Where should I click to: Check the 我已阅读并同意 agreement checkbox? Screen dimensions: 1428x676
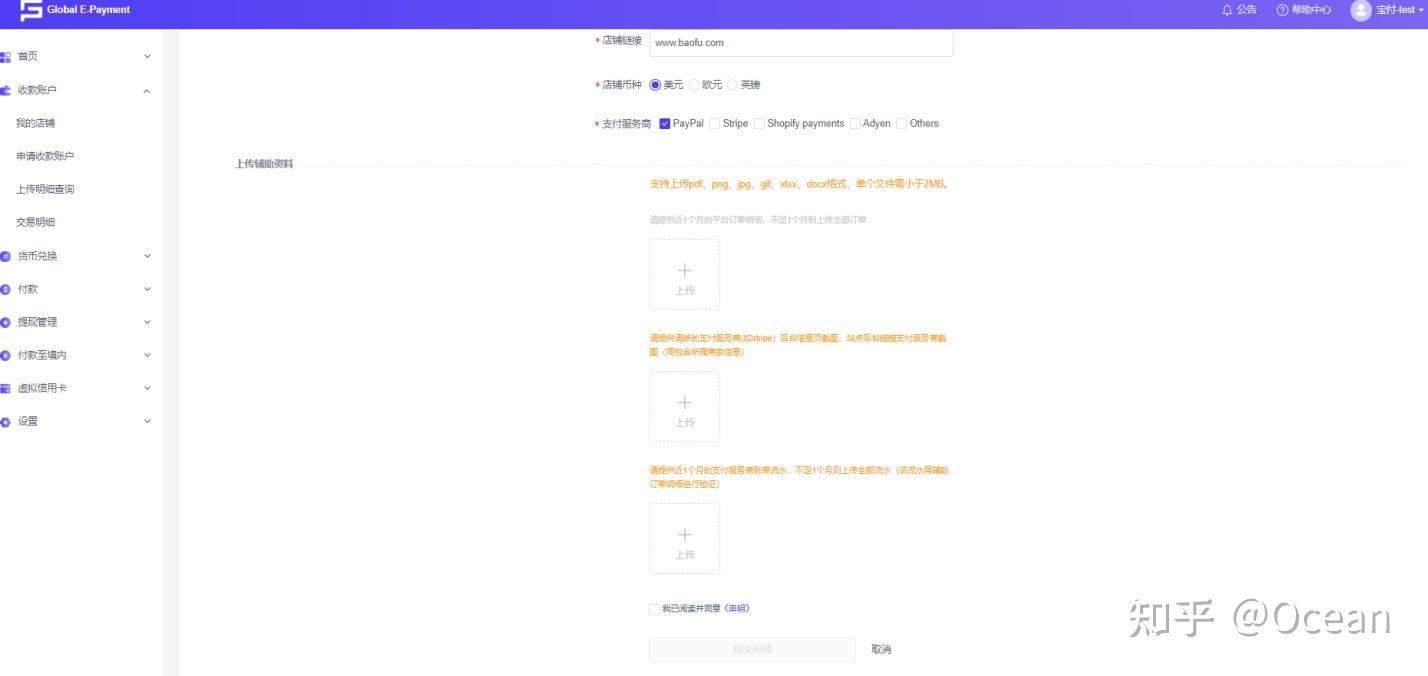[x=653, y=608]
